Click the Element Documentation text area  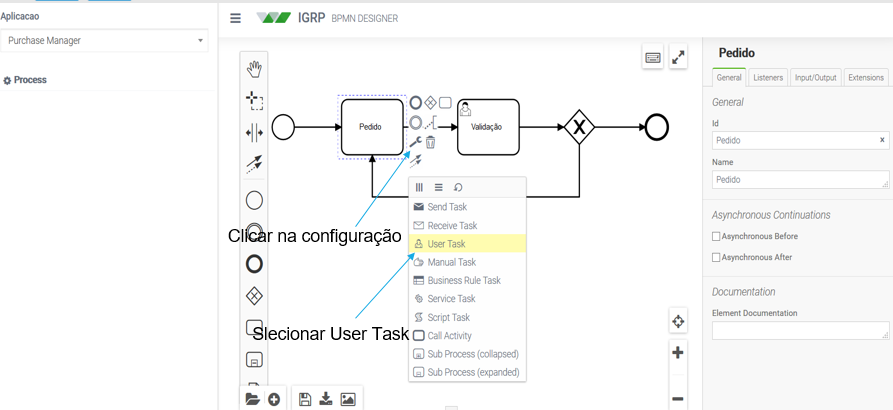tap(800, 330)
